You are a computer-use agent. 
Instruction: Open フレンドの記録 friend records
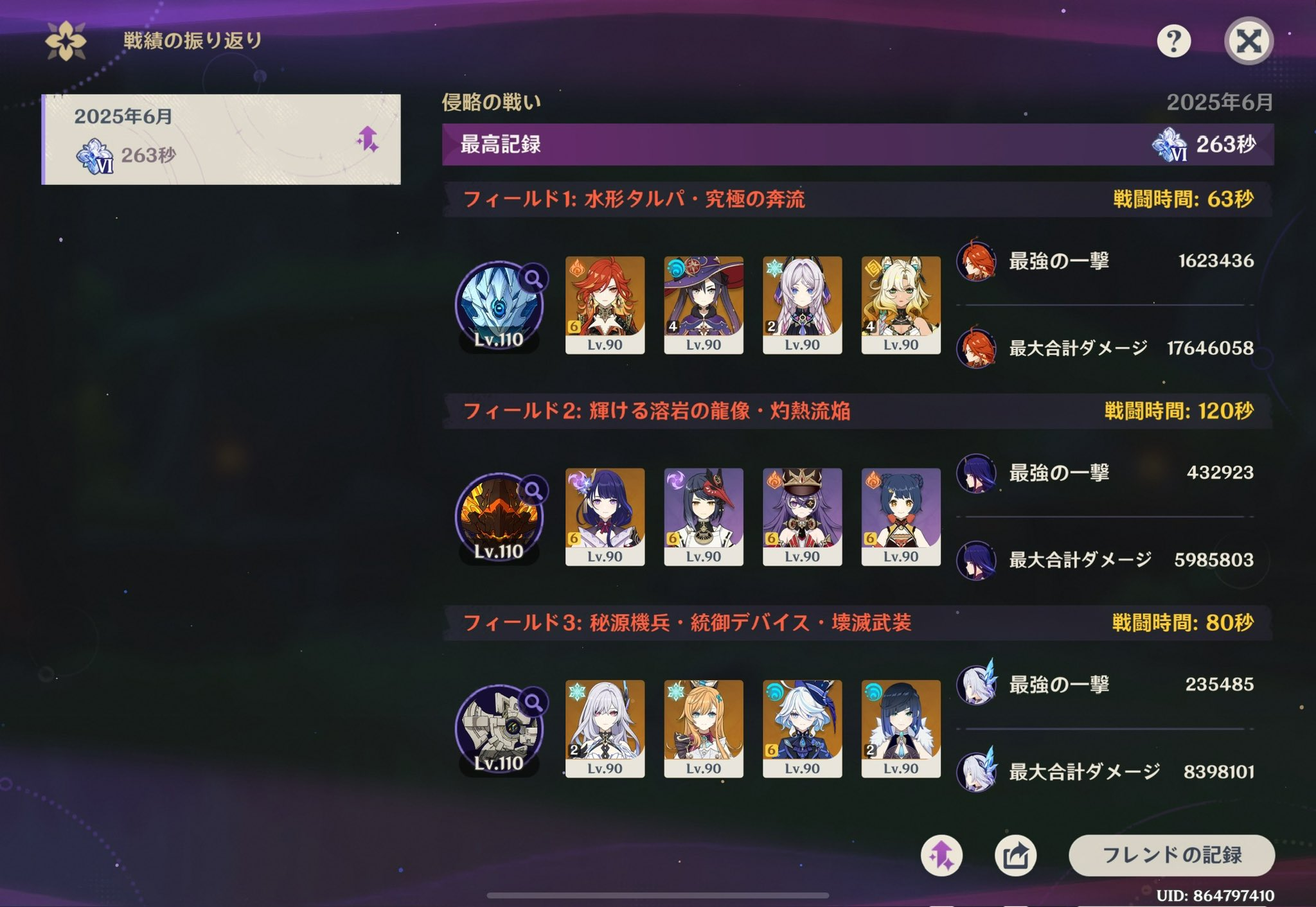1171,855
